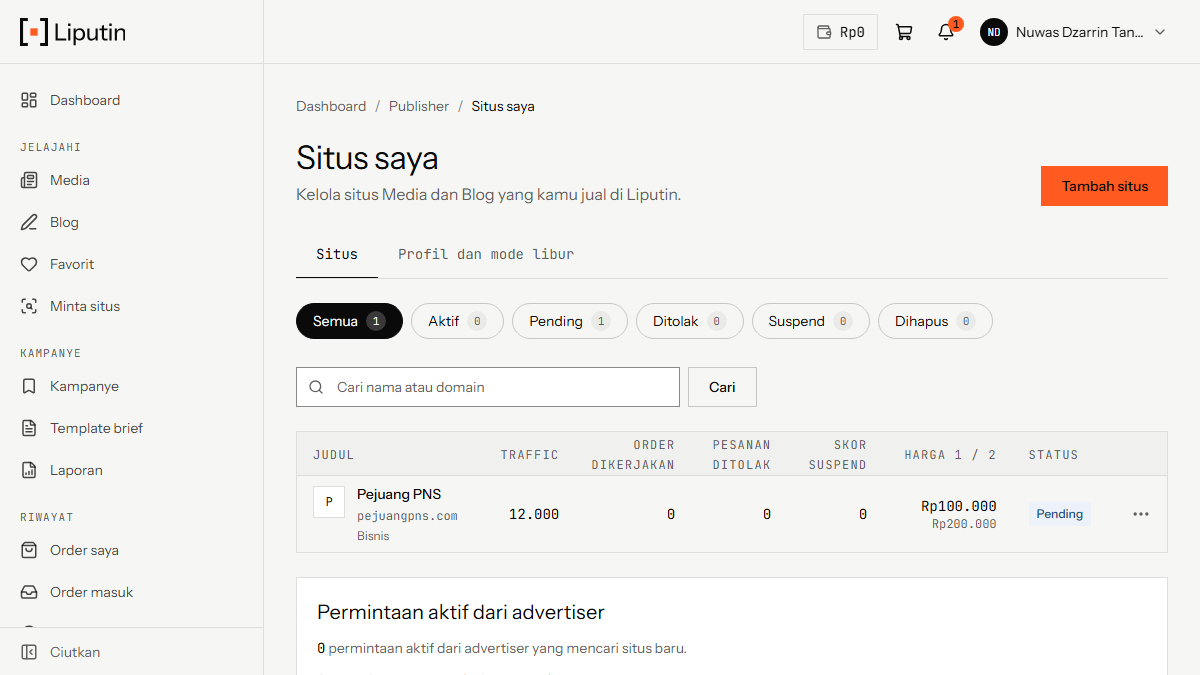Select the Suspend filter chip
Image resolution: width=1200 pixels, height=675 pixels.
(x=811, y=321)
